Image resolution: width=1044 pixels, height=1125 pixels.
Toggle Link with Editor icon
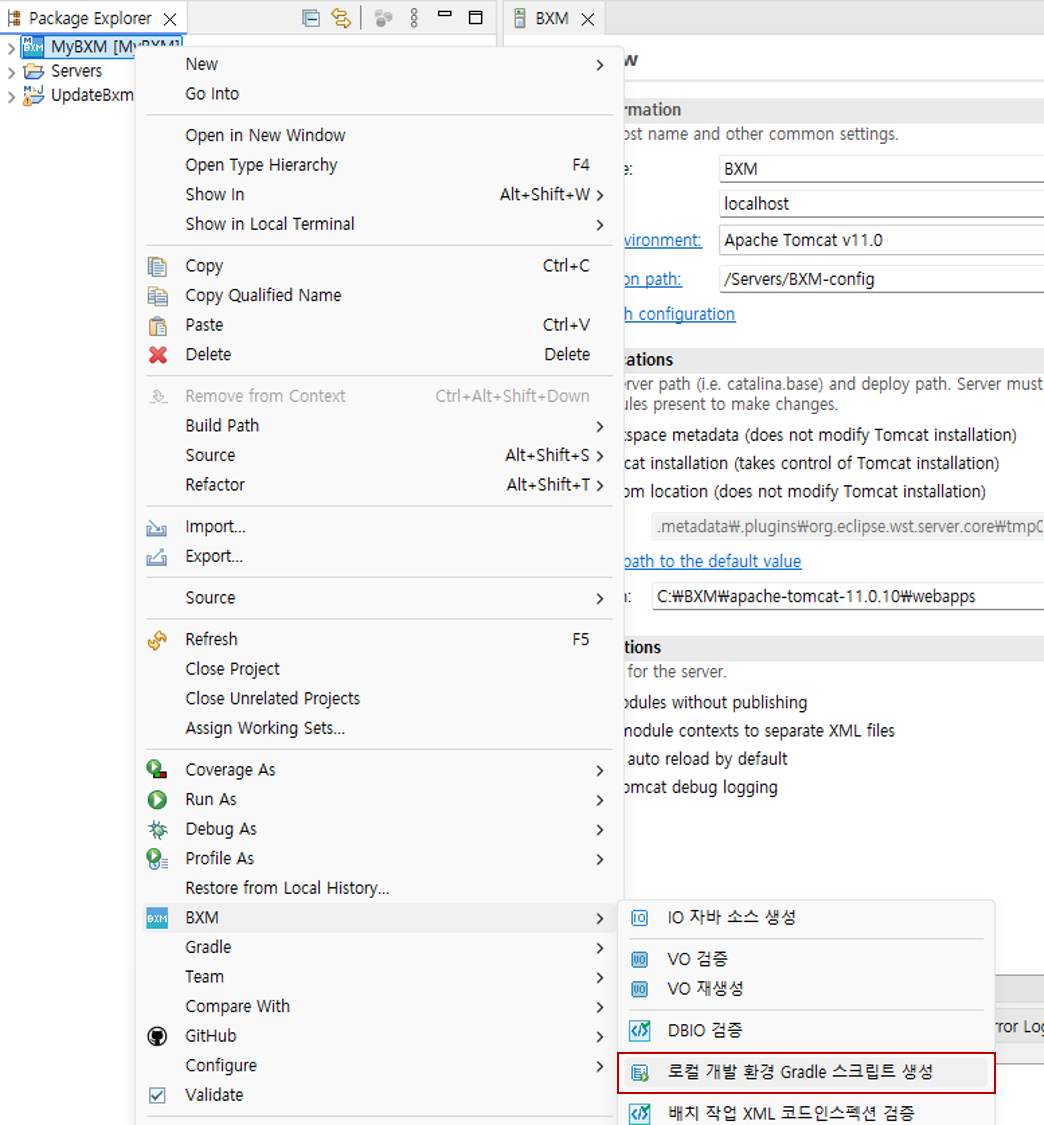(342, 18)
